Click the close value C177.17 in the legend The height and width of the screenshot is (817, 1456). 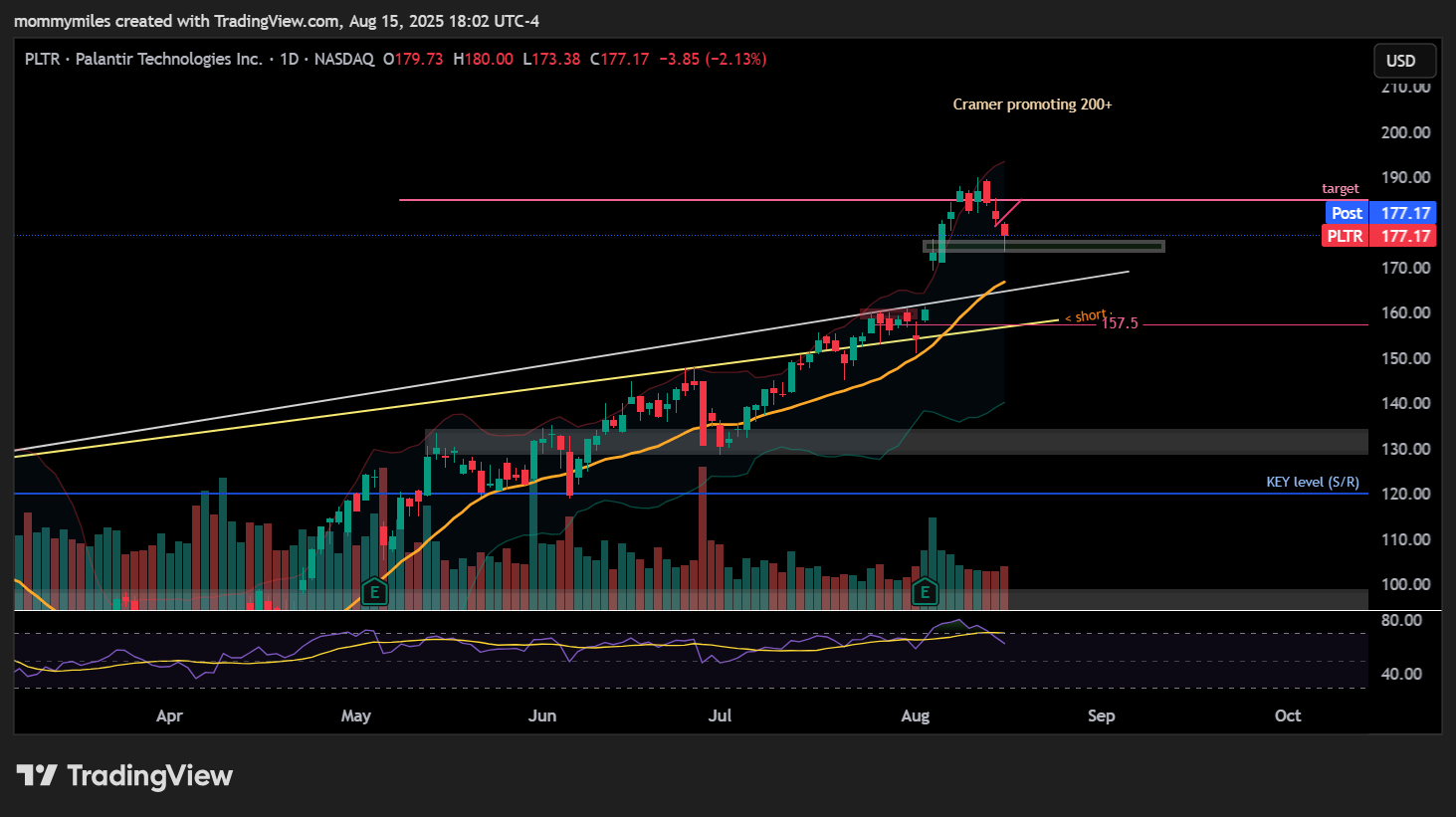[x=619, y=59]
